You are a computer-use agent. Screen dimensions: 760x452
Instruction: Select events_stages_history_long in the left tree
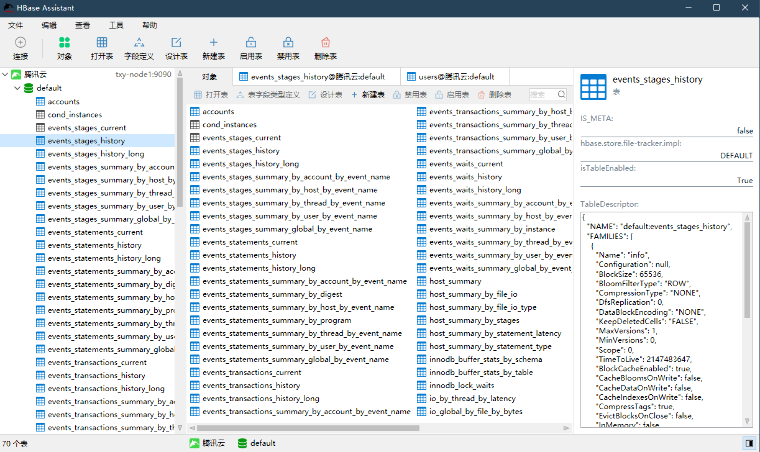coord(96,154)
